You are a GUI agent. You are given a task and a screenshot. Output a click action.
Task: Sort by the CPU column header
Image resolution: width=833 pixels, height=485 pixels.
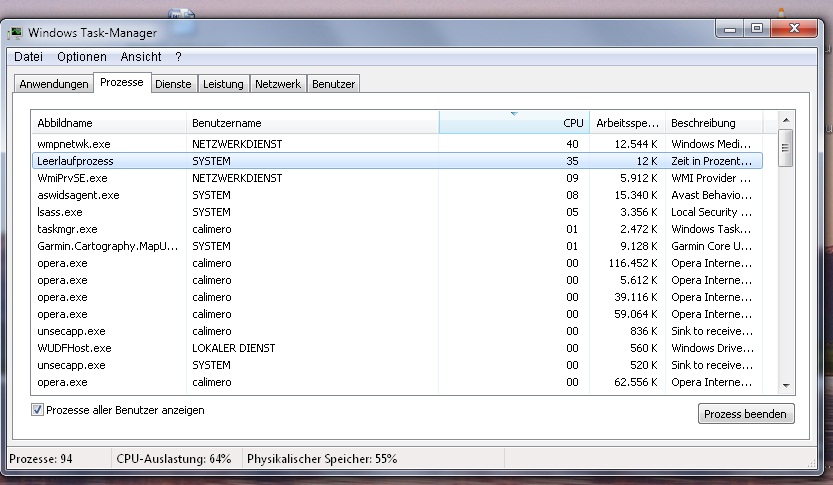(x=514, y=123)
